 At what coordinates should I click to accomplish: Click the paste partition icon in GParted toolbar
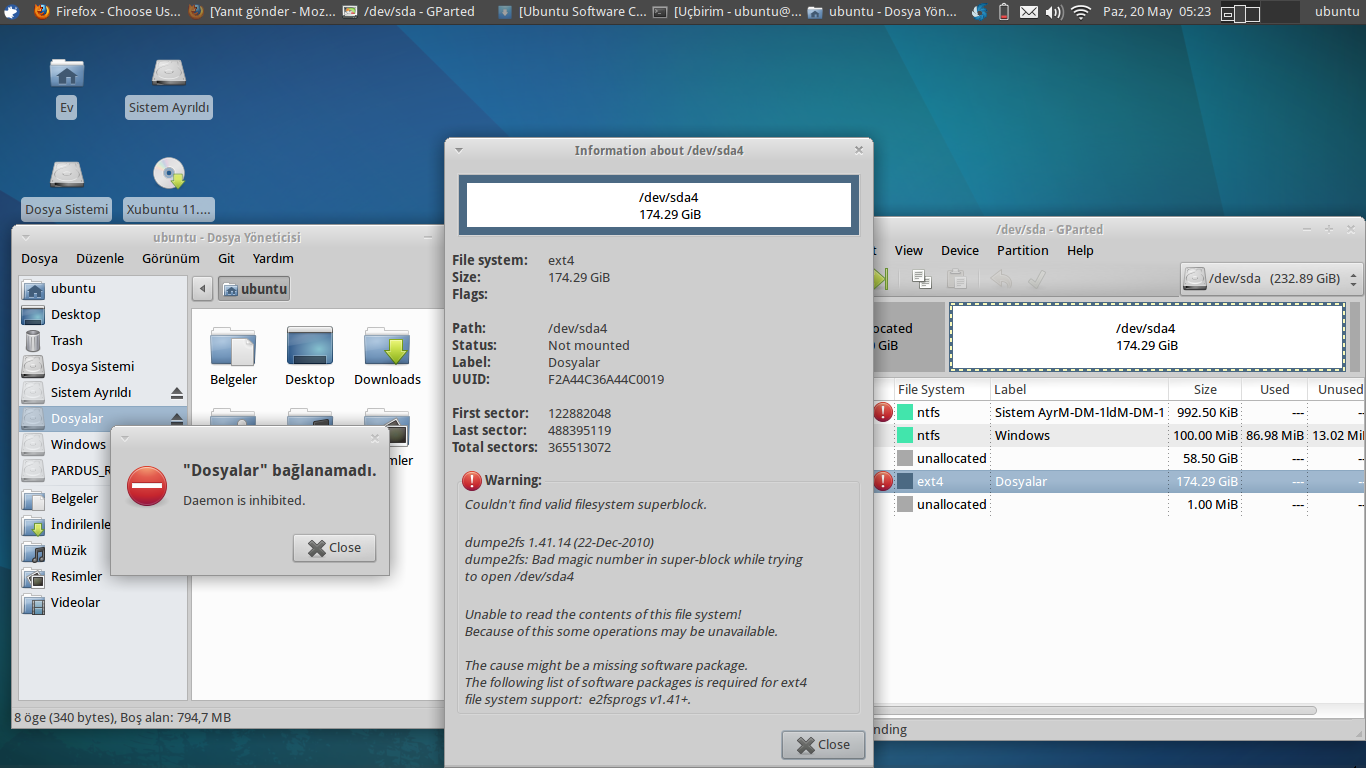pyautogui.click(x=956, y=280)
